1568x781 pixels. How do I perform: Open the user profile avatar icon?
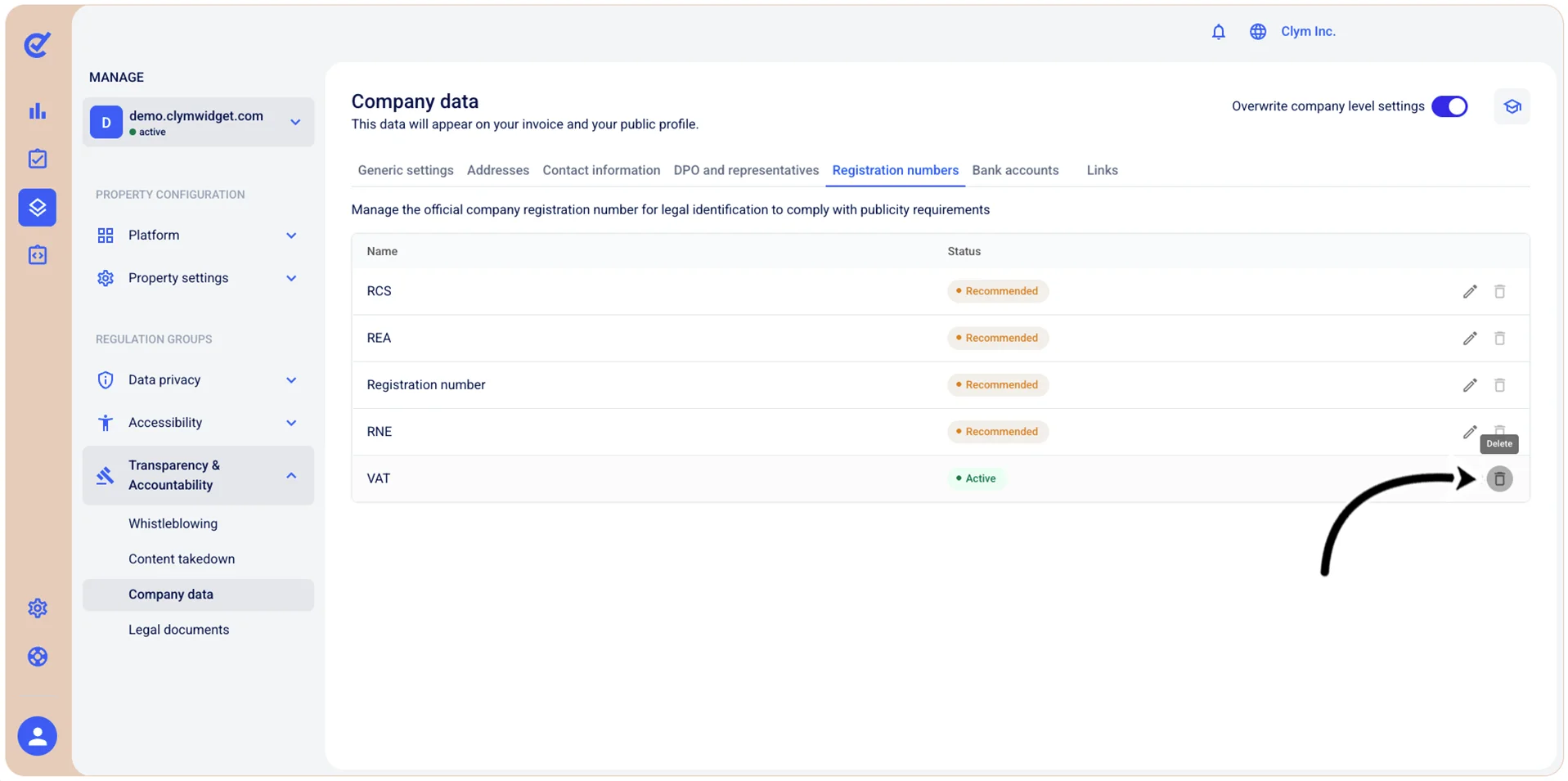pos(38,736)
